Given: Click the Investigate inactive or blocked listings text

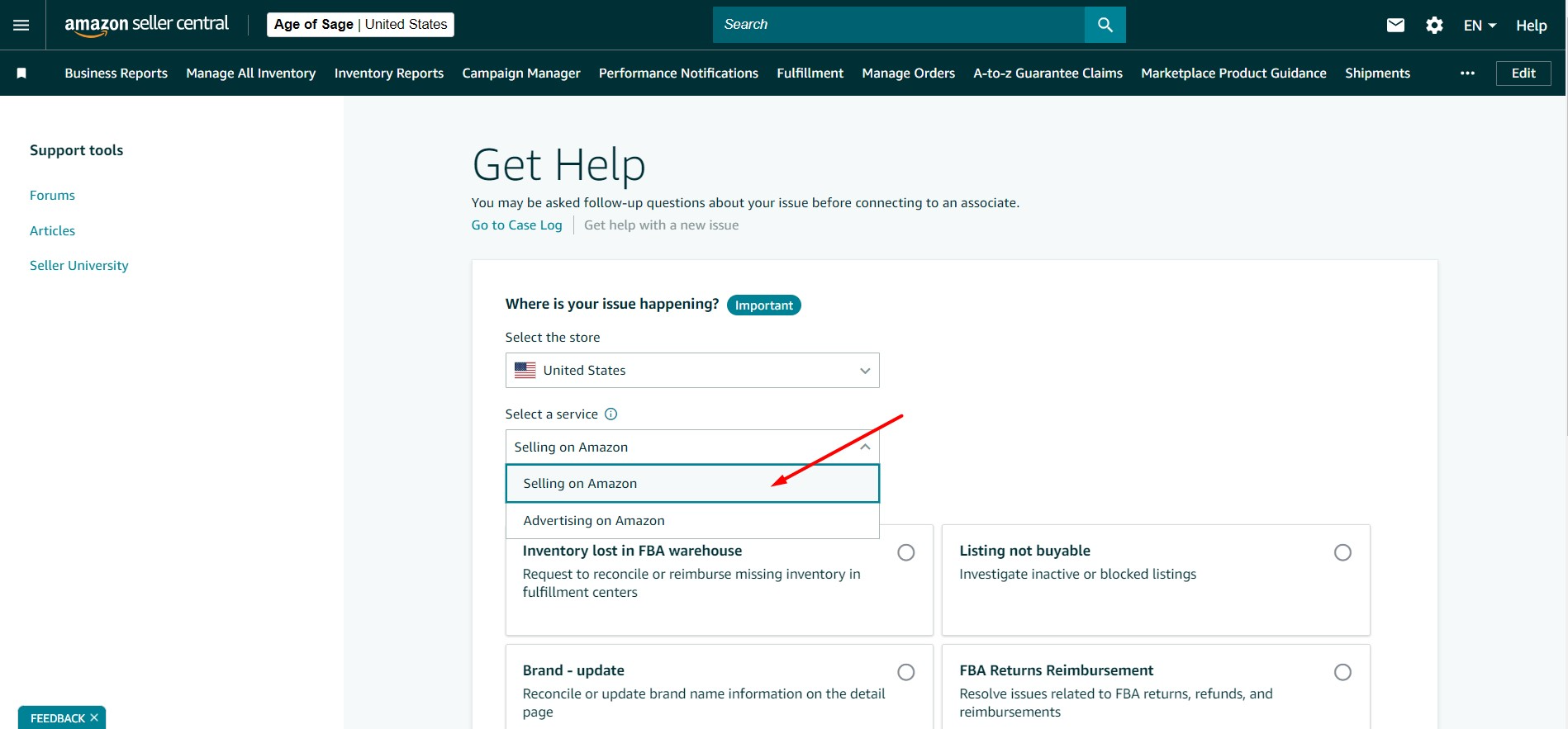Looking at the screenshot, I should click(1077, 575).
